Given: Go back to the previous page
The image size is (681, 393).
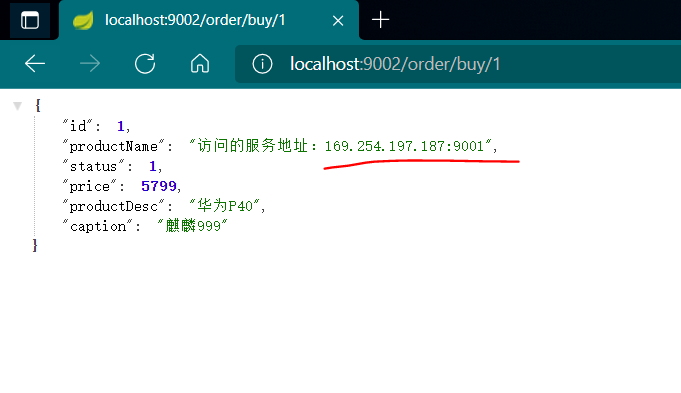Looking at the screenshot, I should coord(35,64).
